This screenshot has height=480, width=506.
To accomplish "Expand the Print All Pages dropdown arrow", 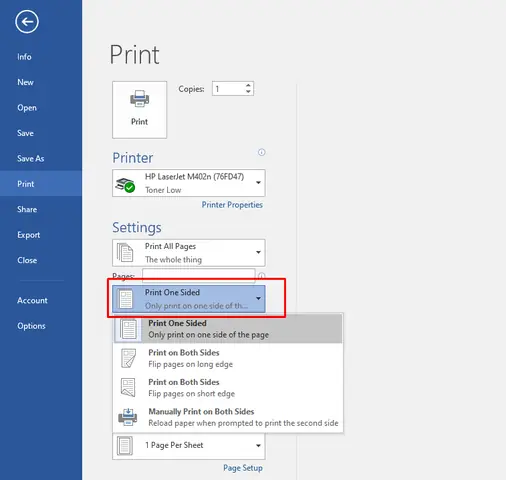I will pos(258,252).
